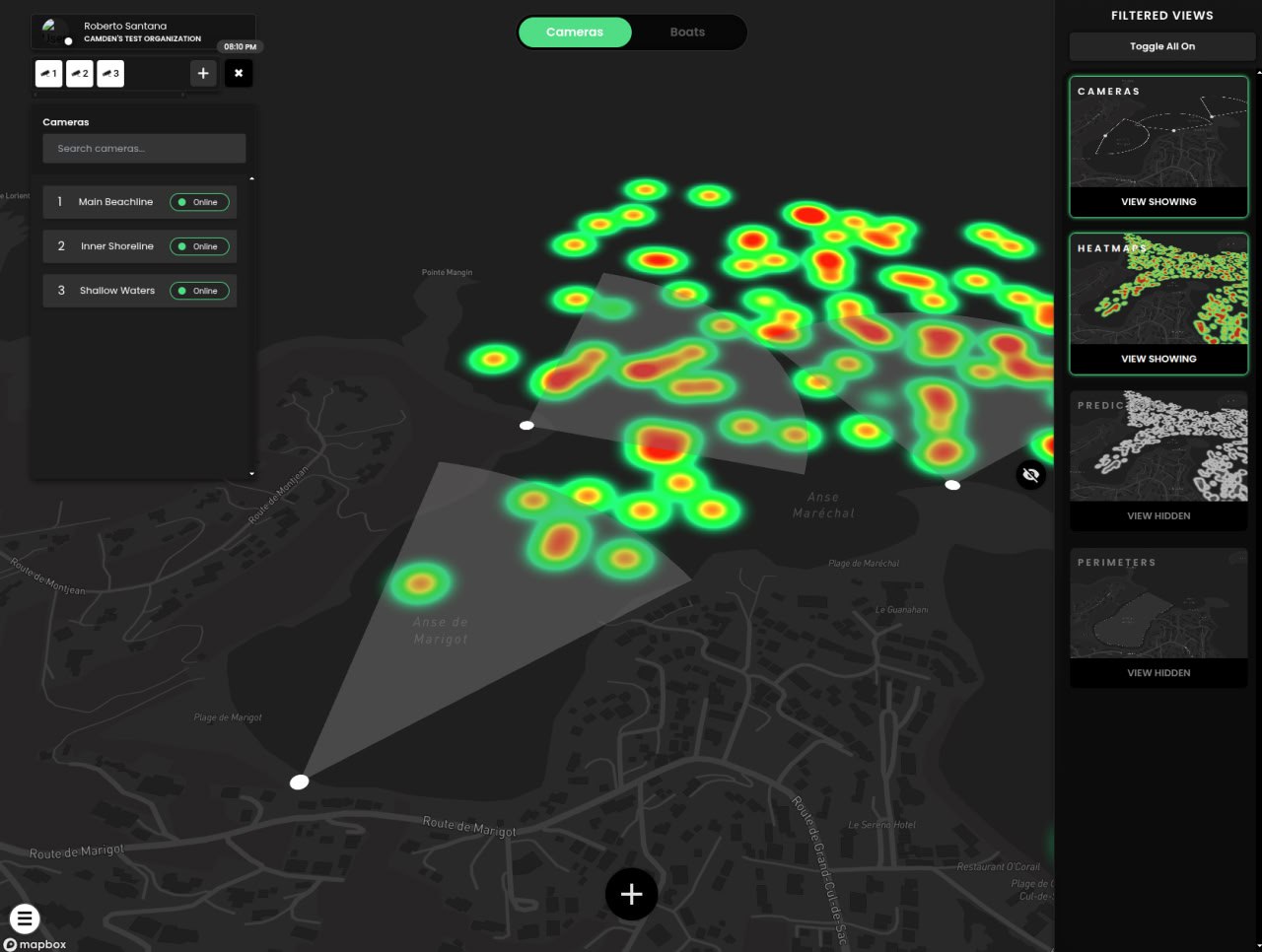Select the Shallow Waters camera row

139,291
